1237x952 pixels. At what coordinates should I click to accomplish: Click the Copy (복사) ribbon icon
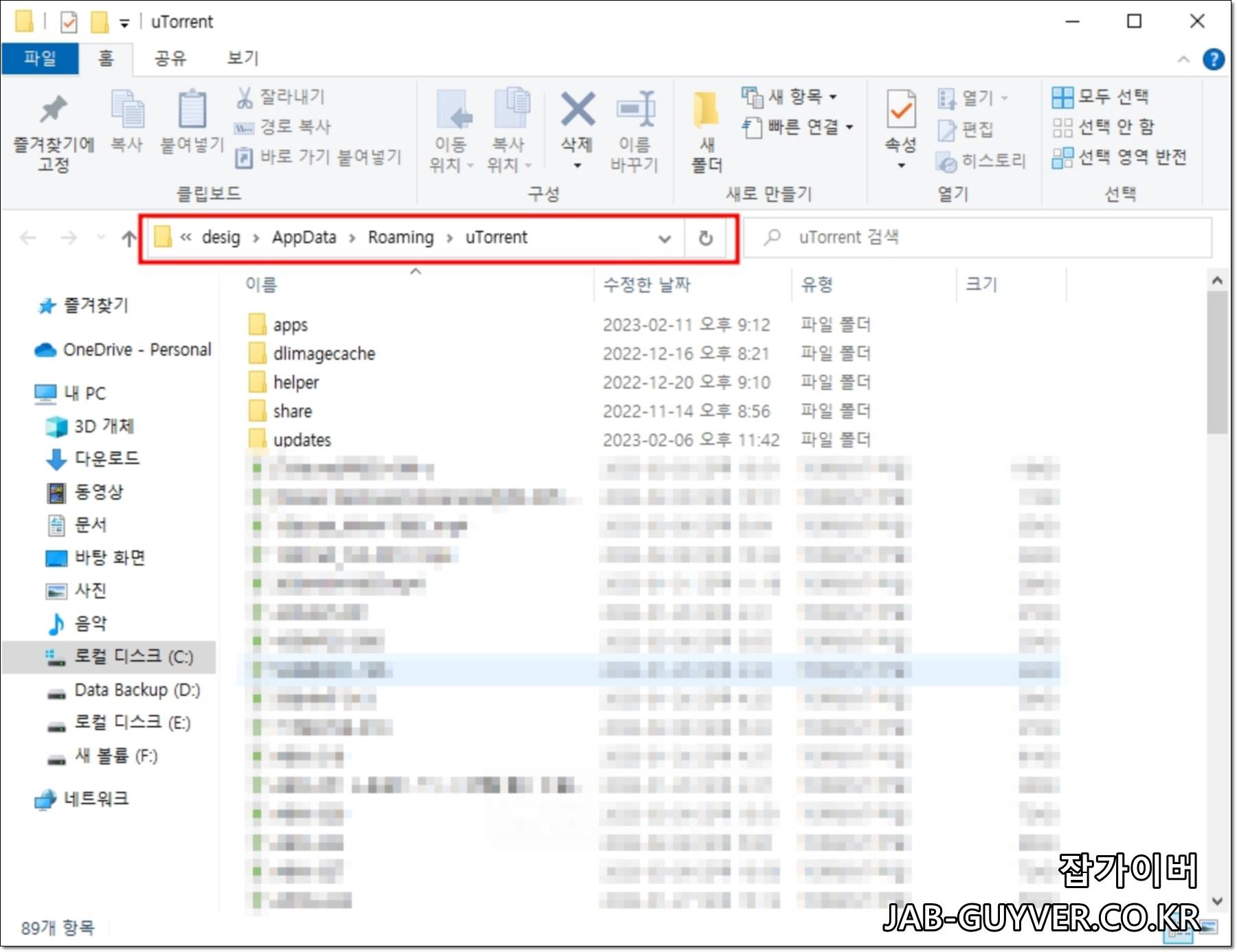(127, 121)
